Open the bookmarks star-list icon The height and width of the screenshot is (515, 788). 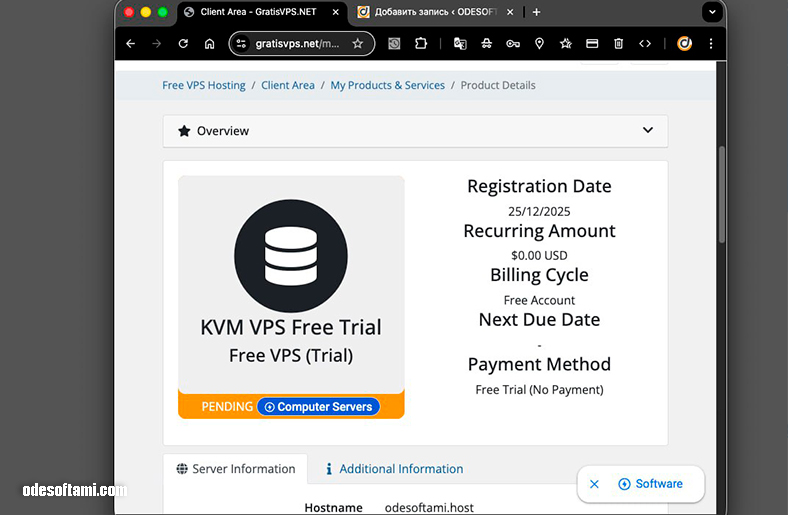click(566, 44)
